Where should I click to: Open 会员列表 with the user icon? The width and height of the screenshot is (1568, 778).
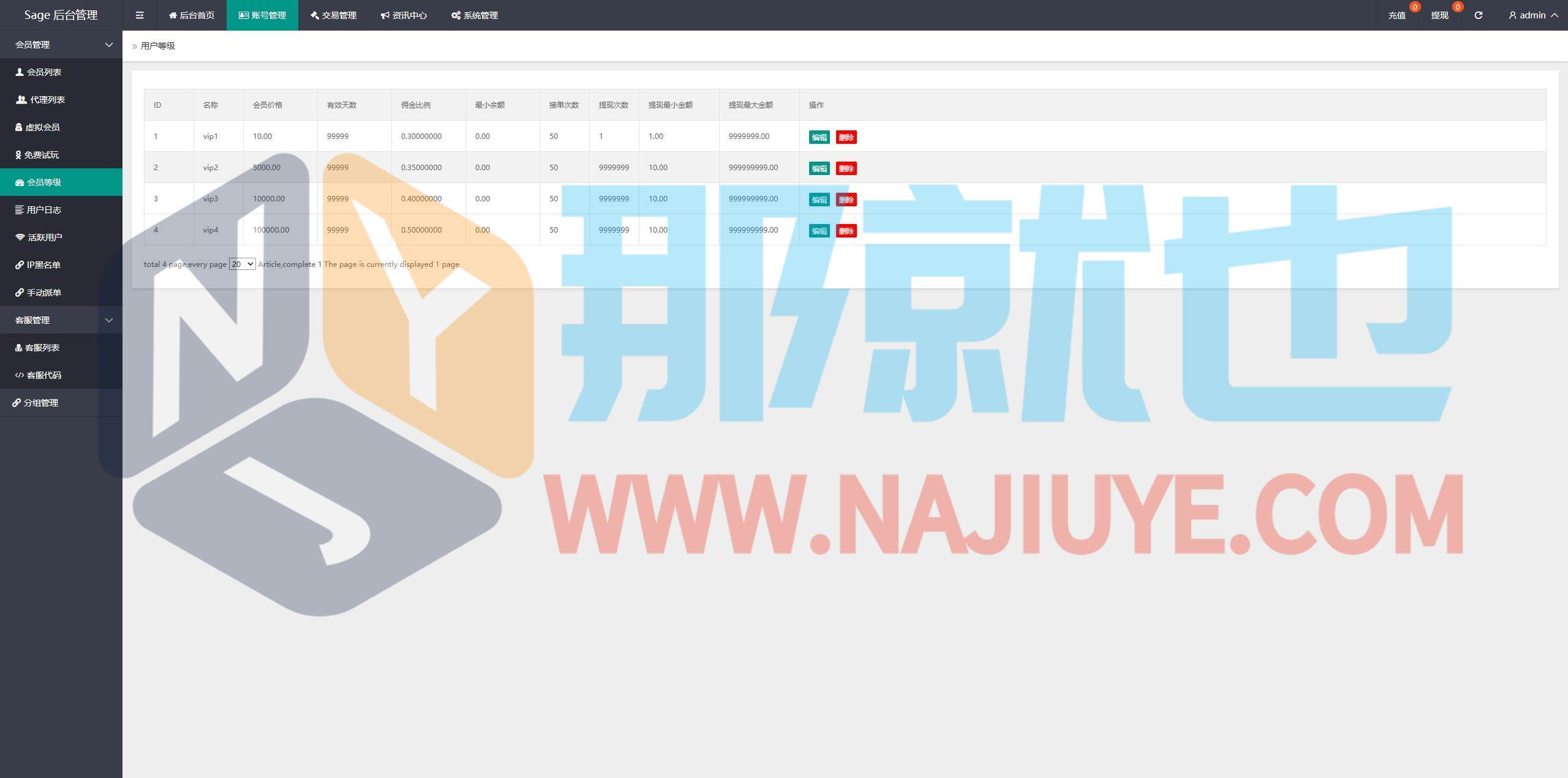pyautogui.click(x=38, y=72)
